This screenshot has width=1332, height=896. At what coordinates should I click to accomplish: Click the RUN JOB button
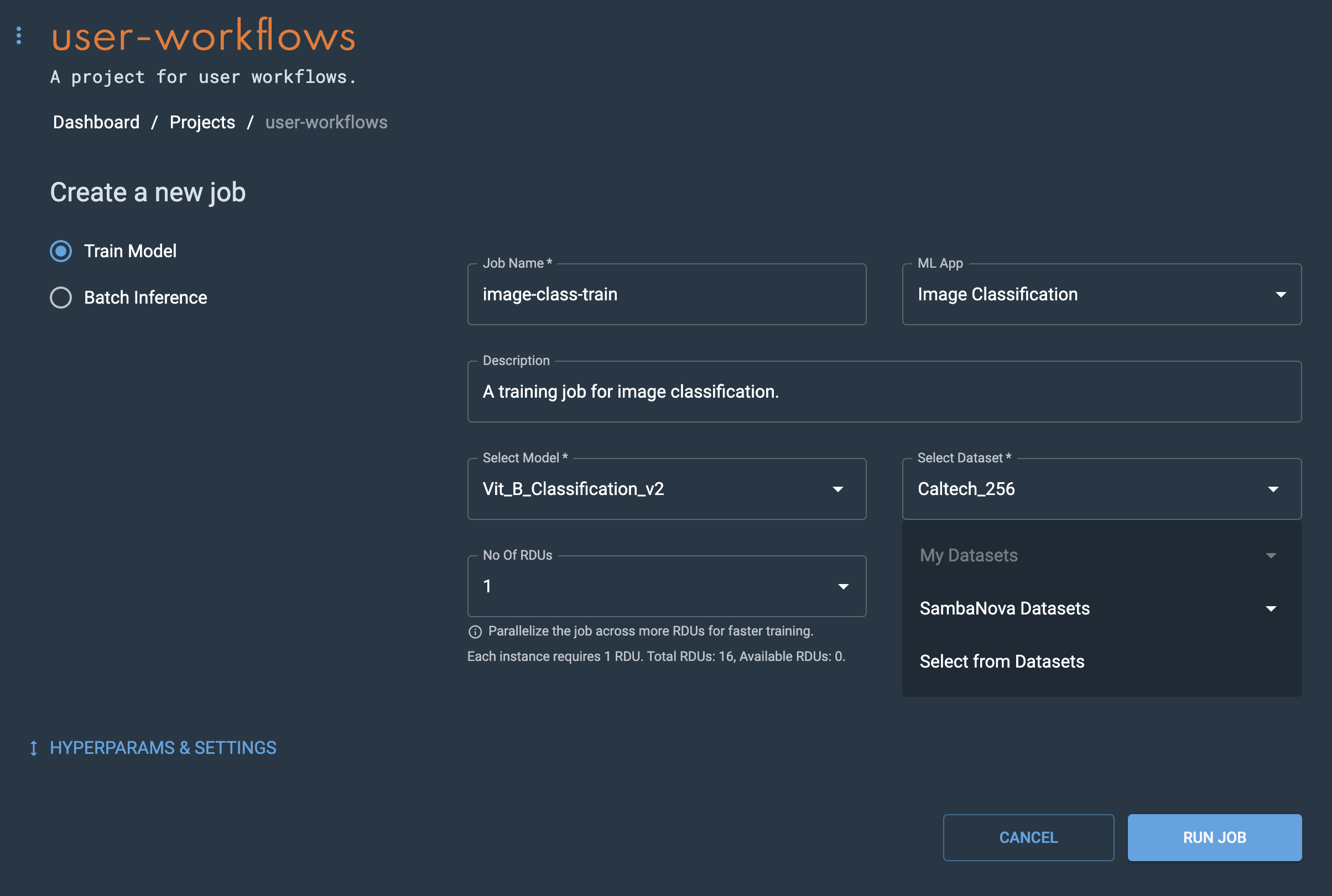click(1214, 837)
